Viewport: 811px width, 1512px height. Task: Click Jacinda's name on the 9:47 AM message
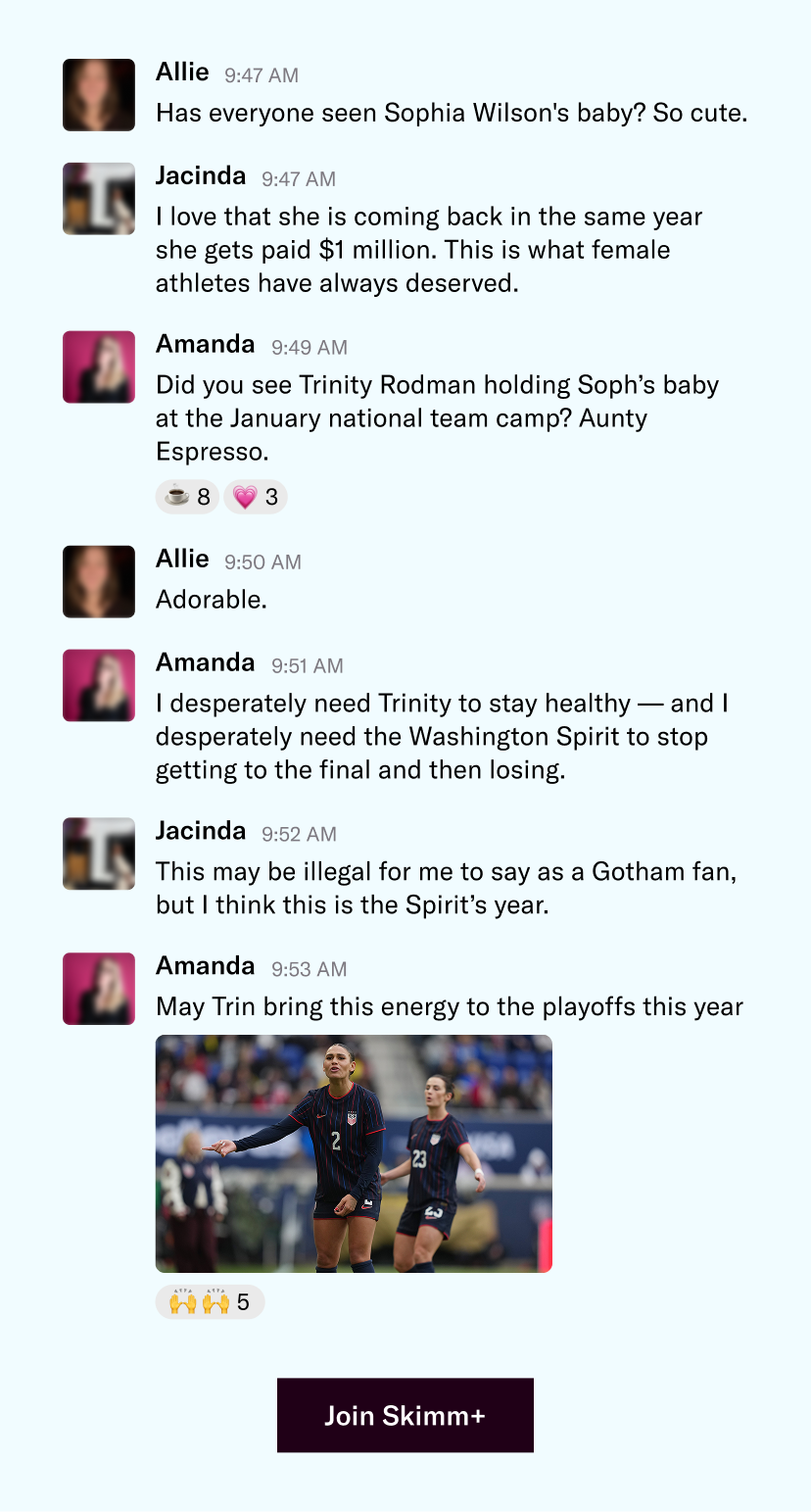click(201, 176)
